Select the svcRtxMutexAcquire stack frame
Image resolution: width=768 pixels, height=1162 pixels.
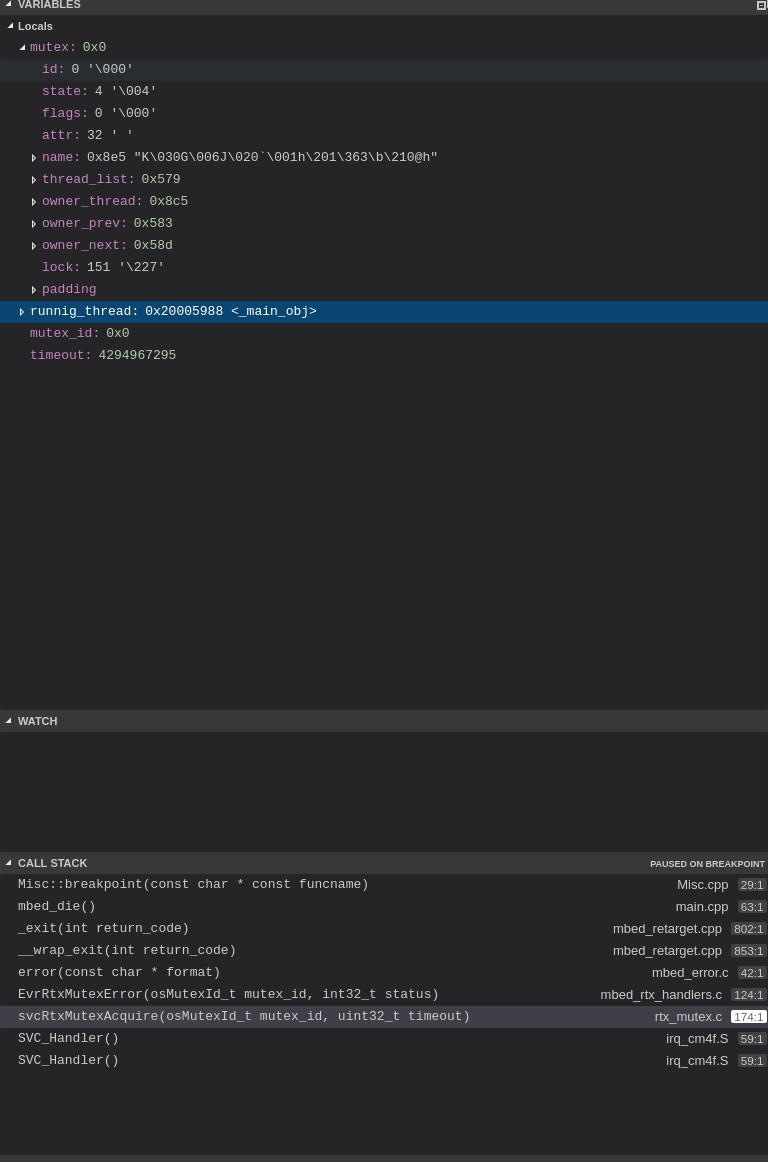point(384,1017)
